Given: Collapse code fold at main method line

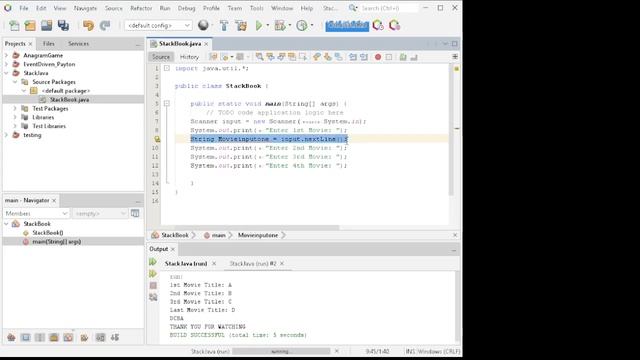Looking at the screenshot, I should tap(167, 104).
